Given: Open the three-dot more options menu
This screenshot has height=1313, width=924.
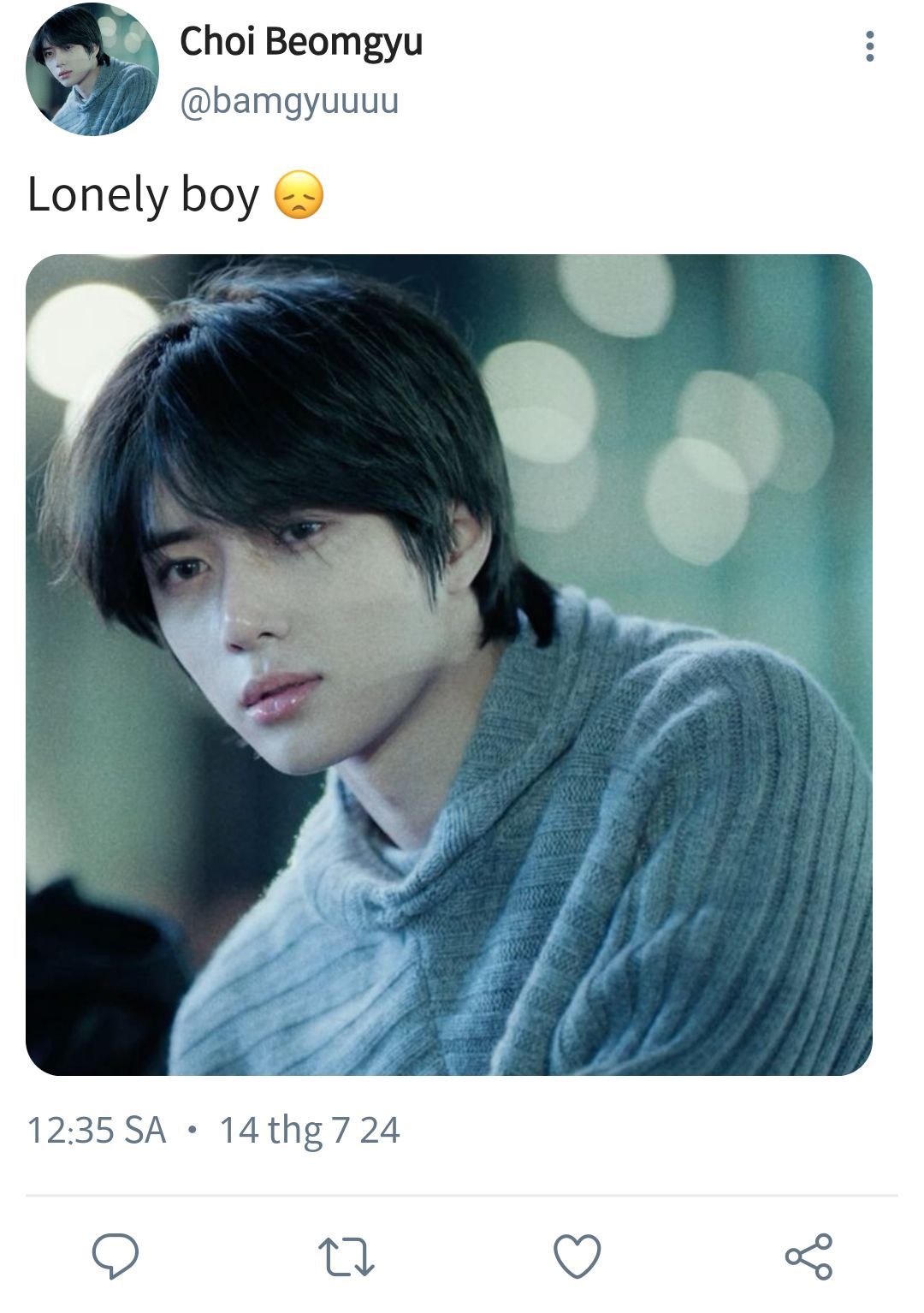Looking at the screenshot, I should (x=870, y=46).
